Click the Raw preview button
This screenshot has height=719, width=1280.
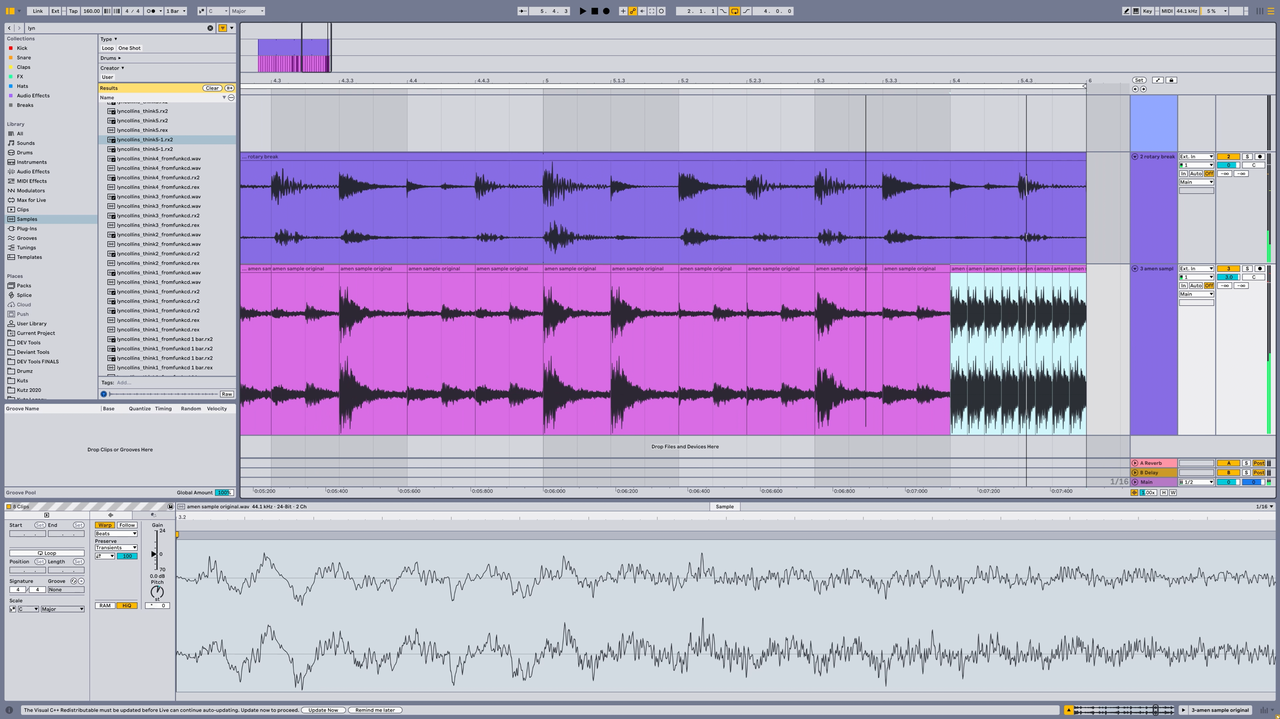click(227, 394)
